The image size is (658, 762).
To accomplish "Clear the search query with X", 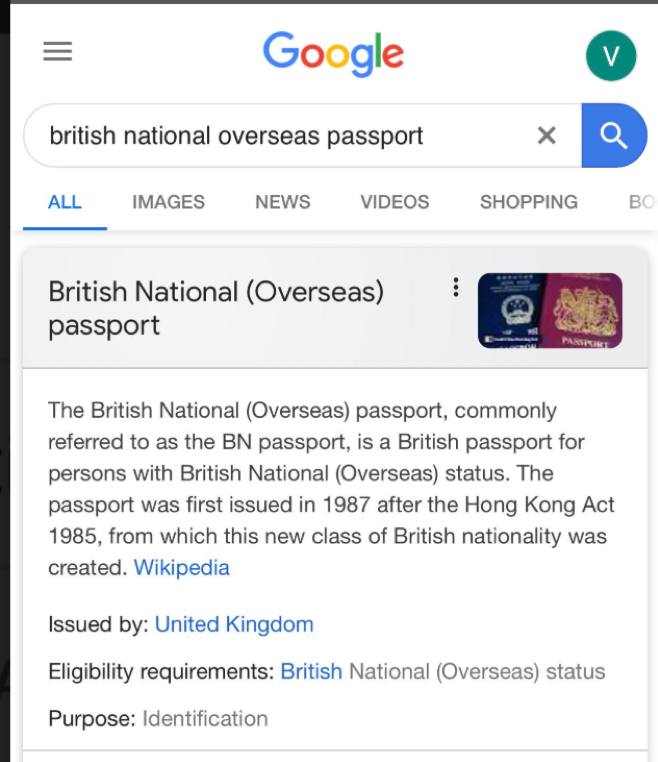I will point(546,136).
